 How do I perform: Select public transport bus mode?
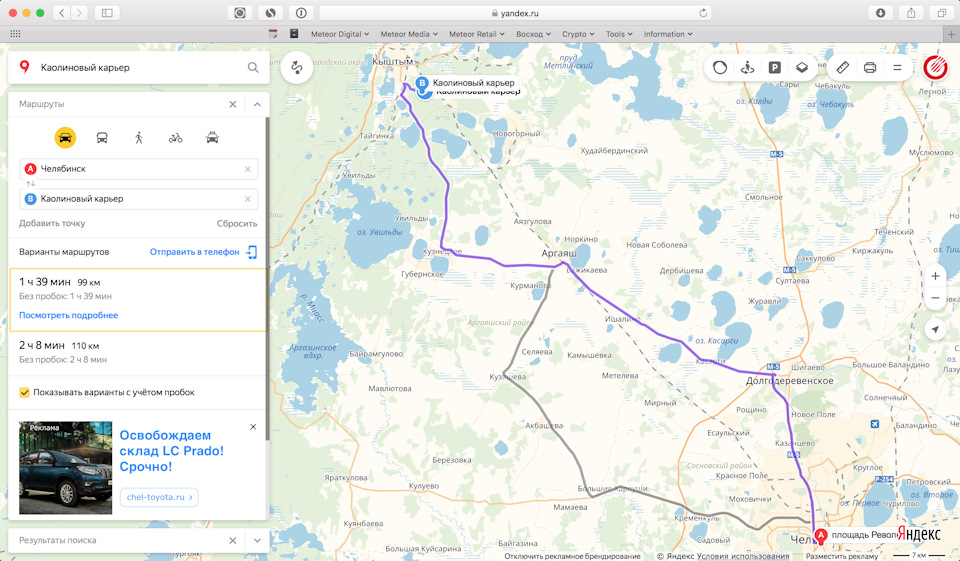pyautogui.click(x=102, y=138)
